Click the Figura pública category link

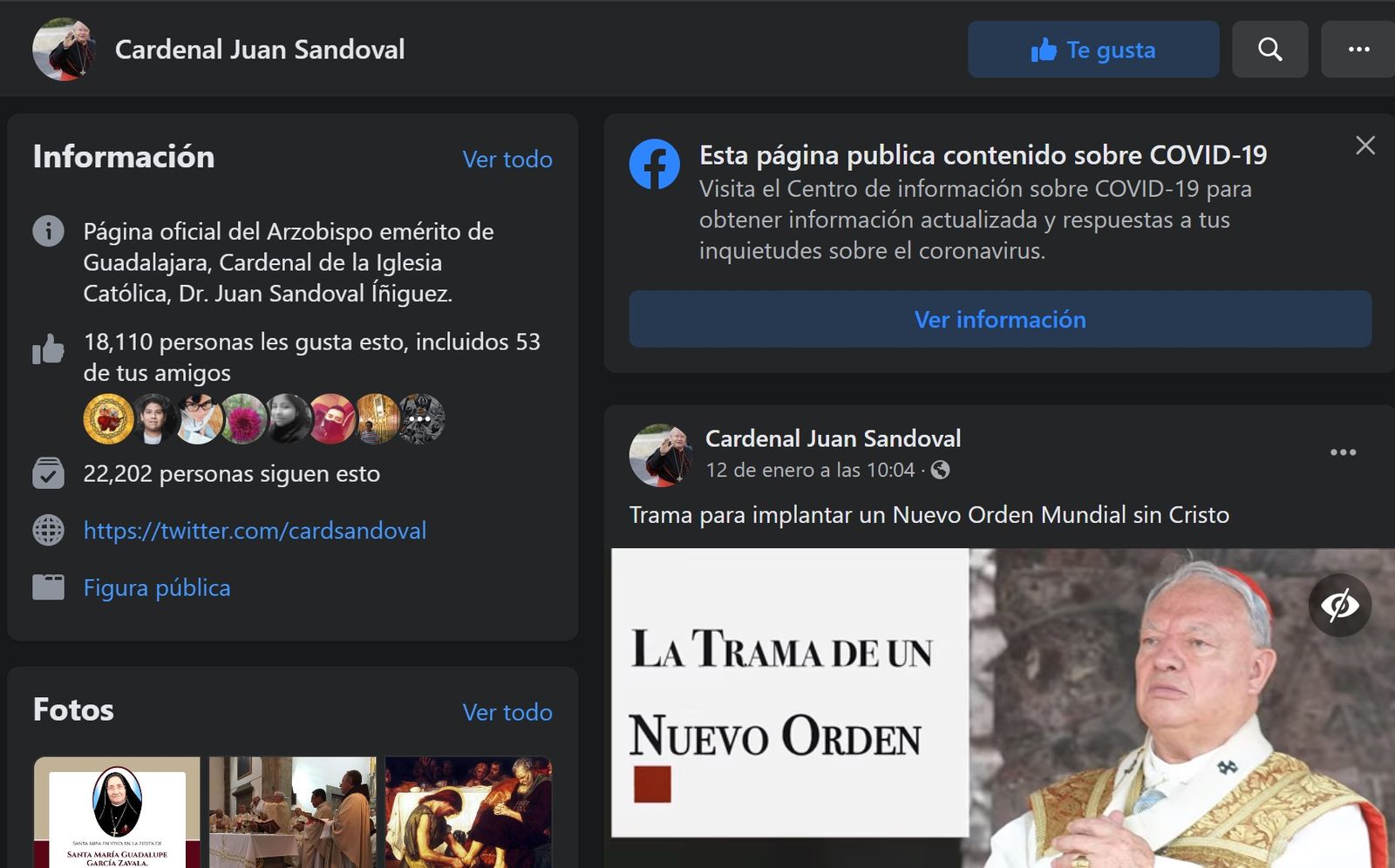(x=157, y=588)
